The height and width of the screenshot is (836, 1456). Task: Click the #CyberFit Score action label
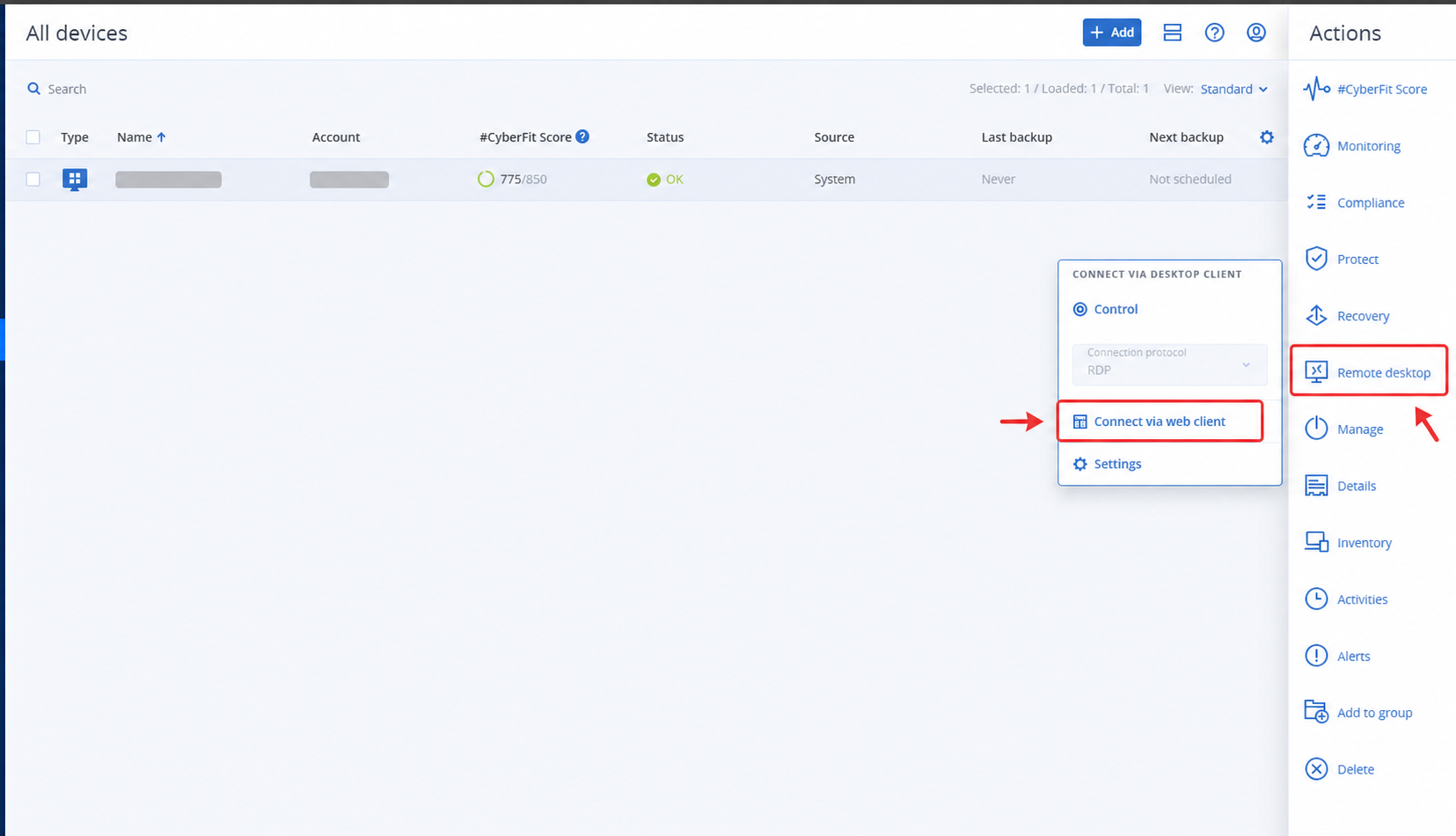(1382, 89)
